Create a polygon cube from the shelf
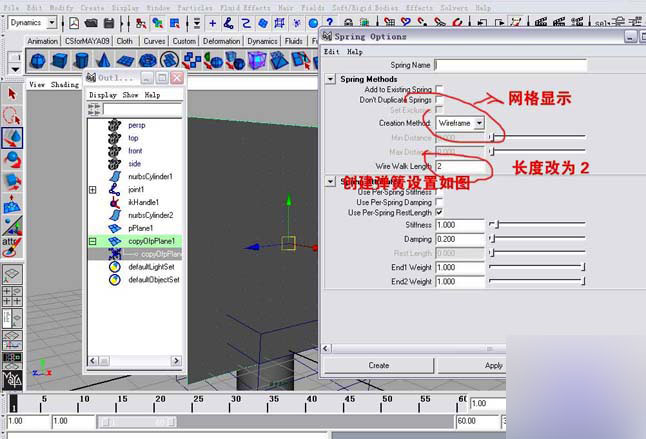646x439 pixels. [60, 61]
